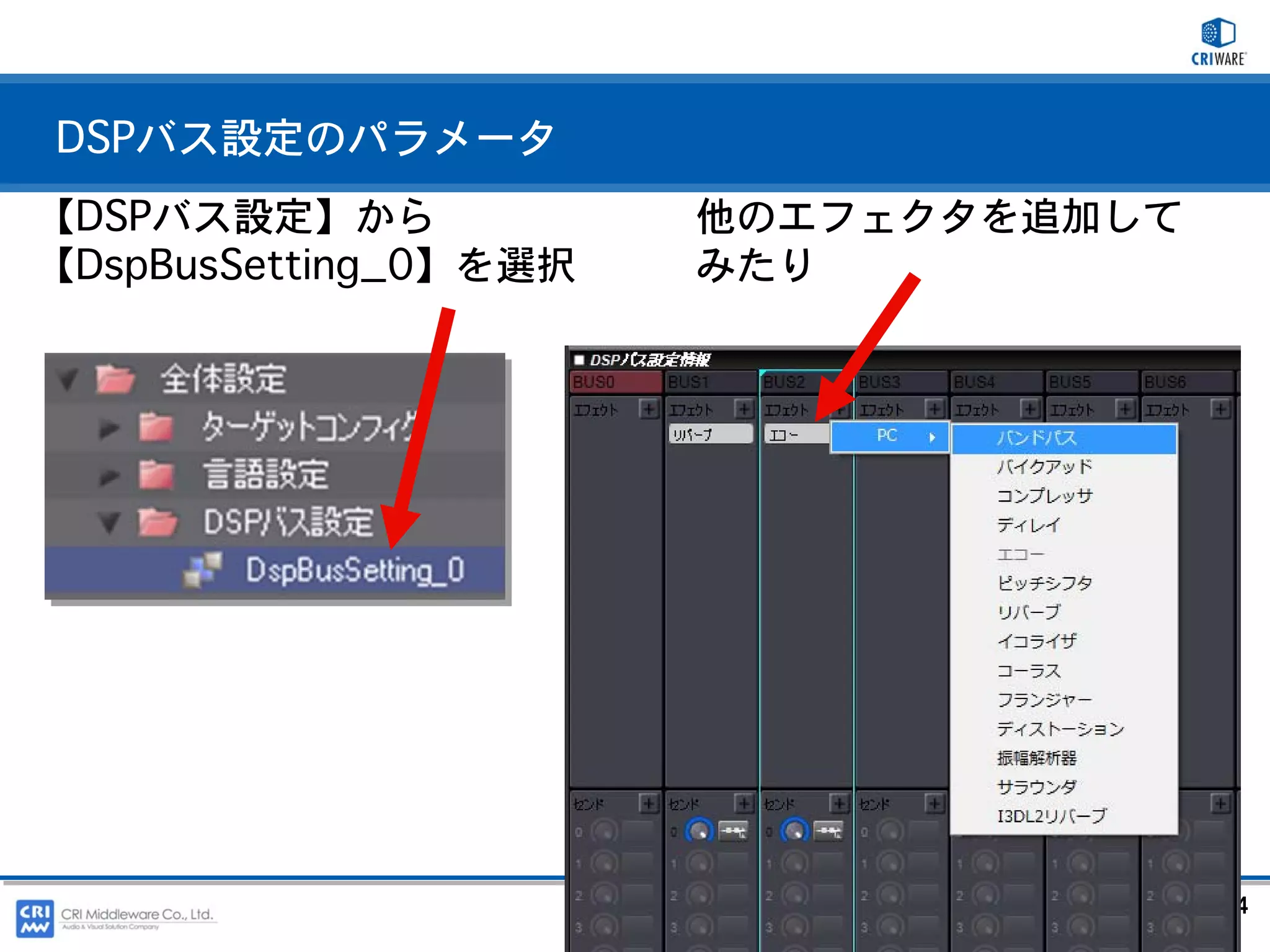Image resolution: width=1270 pixels, height=952 pixels.
Task: Choose リバーブ from effect menu
Action: click(1064, 612)
